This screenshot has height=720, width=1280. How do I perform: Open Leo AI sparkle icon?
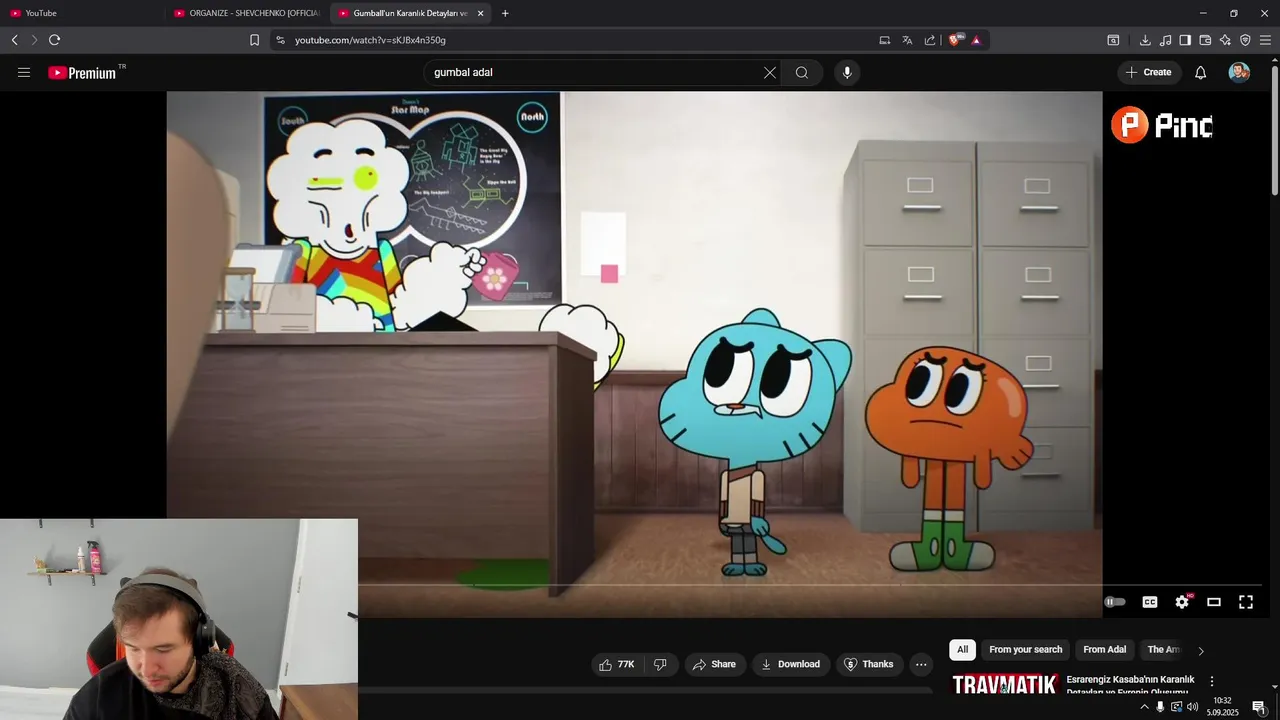pyautogui.click(x=1225, y=40)
